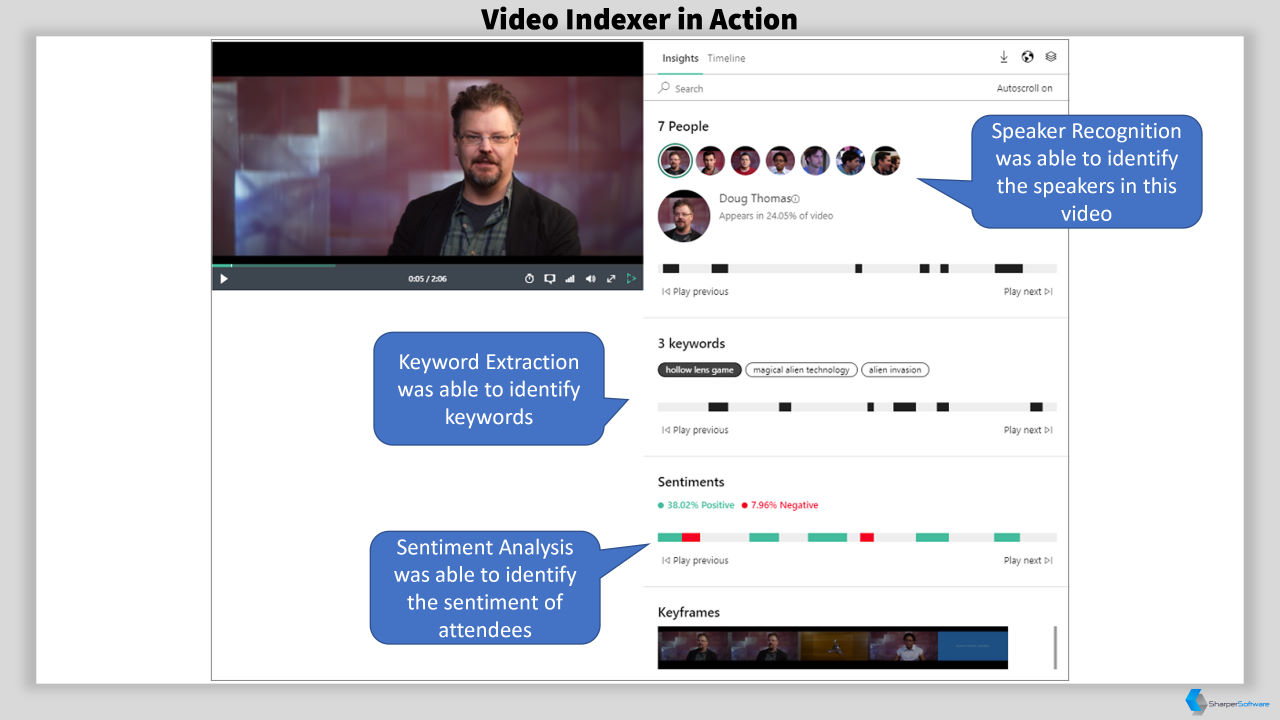Click the 3 keywords heading
The width and height of the screenshot is (1280, 720).
pos(691,344)
